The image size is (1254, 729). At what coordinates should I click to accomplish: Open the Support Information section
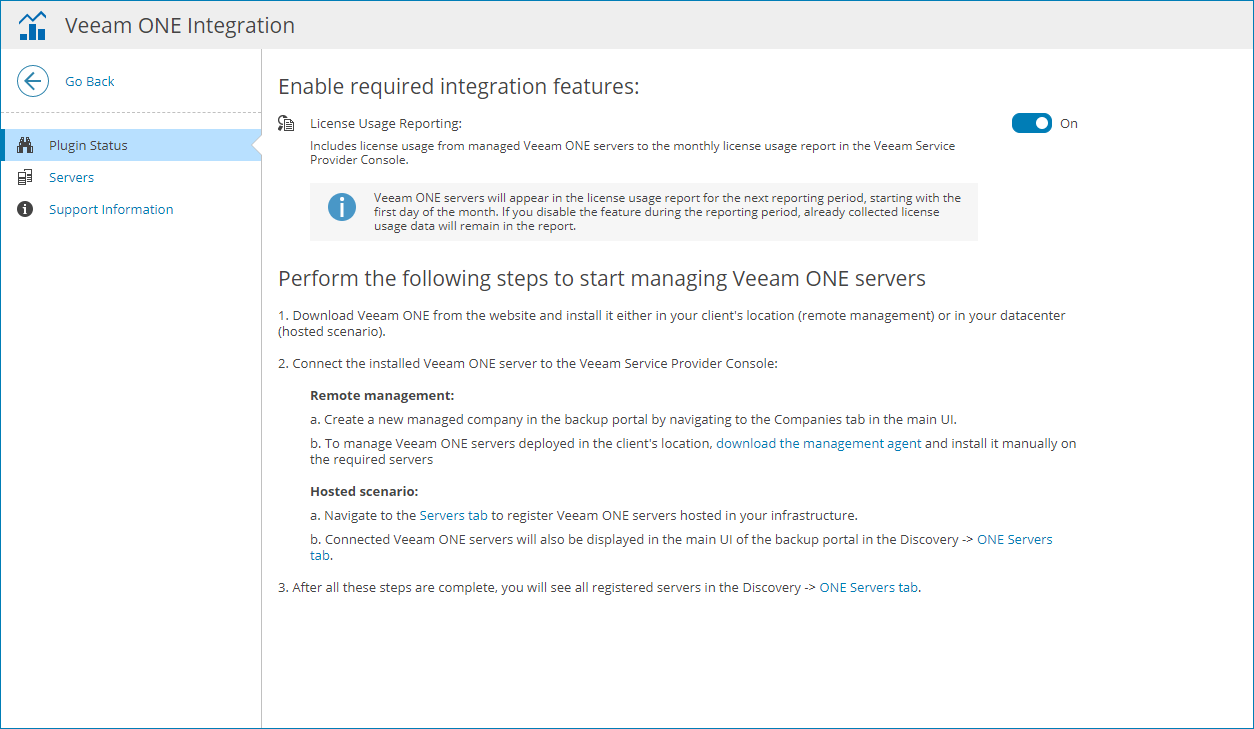point(111,210)
